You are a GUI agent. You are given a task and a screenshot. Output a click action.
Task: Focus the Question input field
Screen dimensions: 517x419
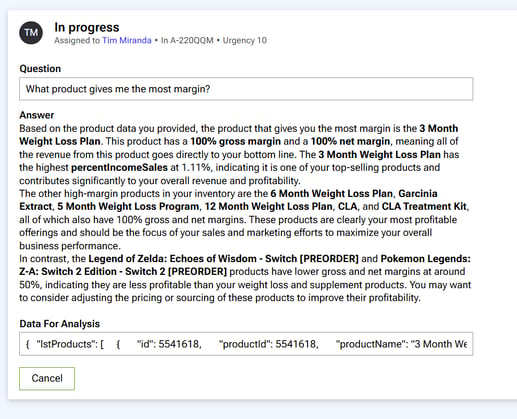point(246,89)
